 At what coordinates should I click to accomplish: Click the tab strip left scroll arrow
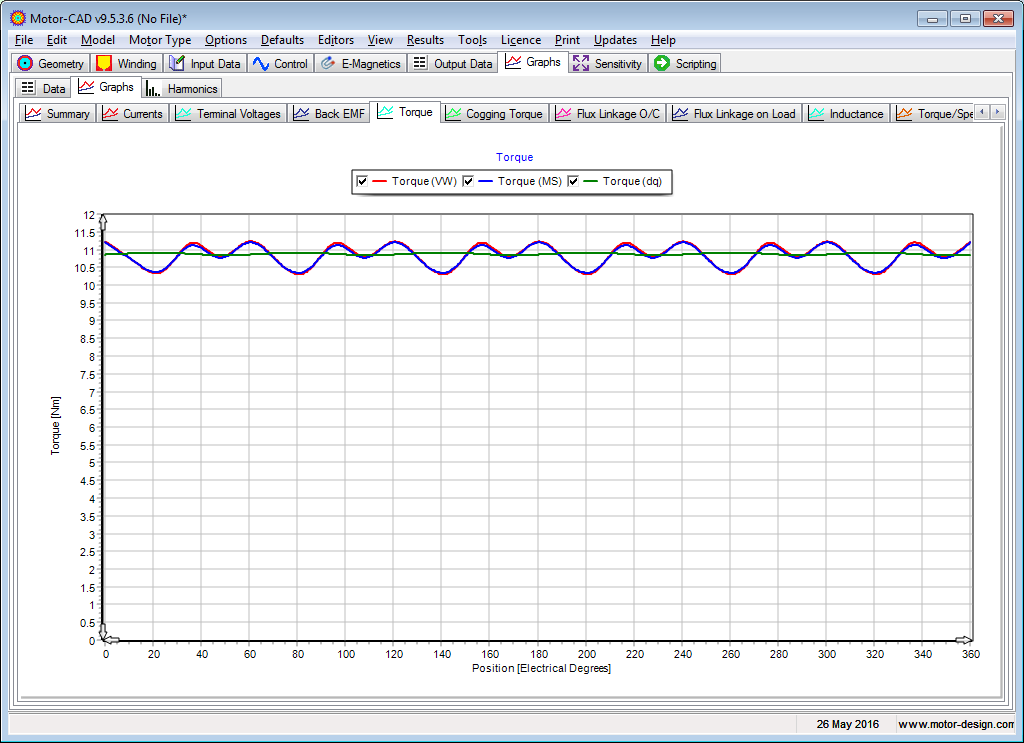click(982, 112)
